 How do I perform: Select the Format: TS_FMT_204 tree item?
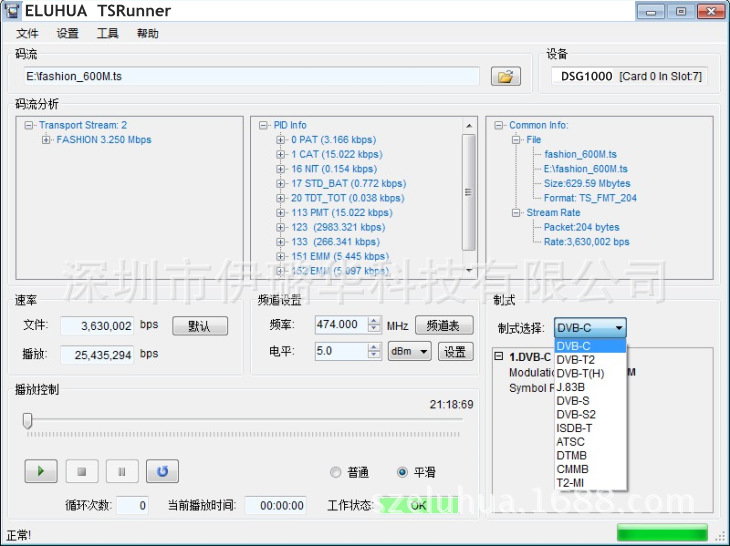590,198
